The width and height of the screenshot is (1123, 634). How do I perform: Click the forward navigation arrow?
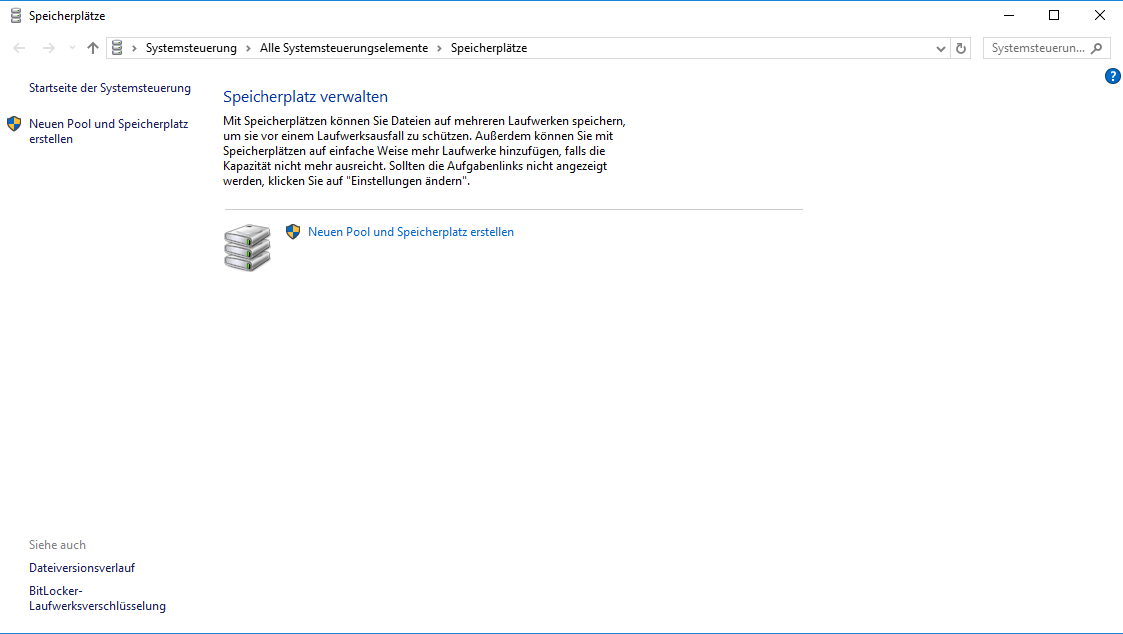[48, 48]
